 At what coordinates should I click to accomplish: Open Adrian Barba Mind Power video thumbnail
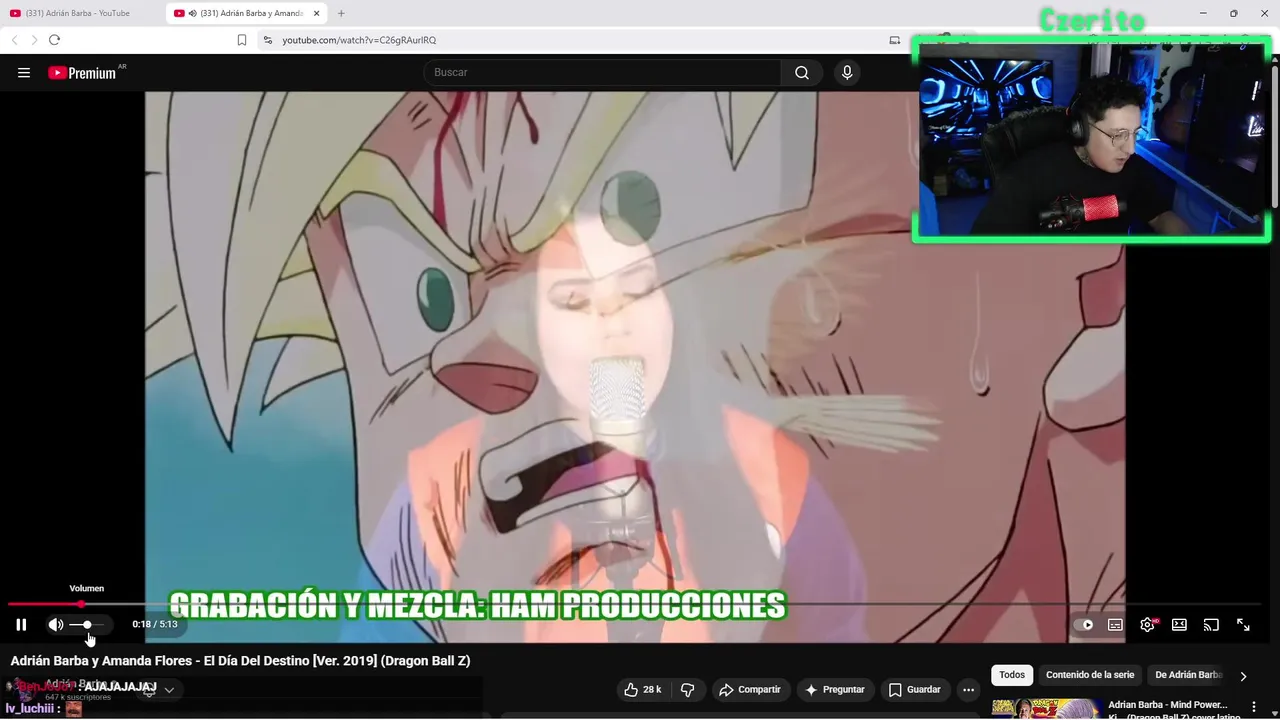(1046, 709)
